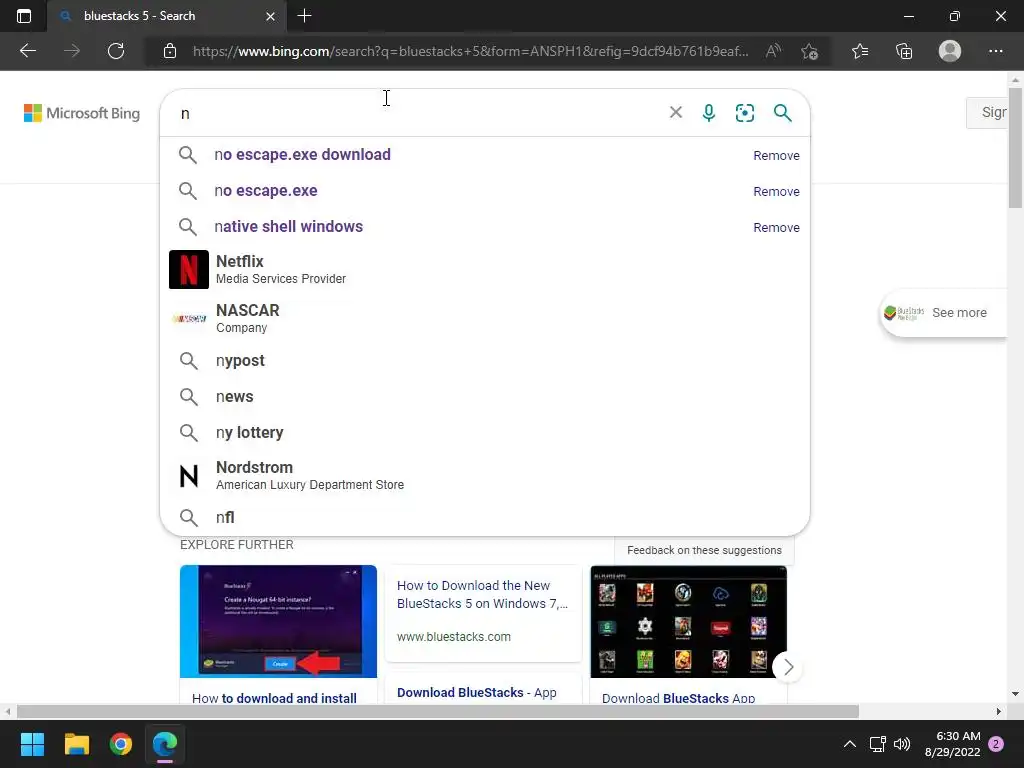Open Read aloud from the address bar
This screenshot has height=768, width=1024.
(x=773, y=51)
